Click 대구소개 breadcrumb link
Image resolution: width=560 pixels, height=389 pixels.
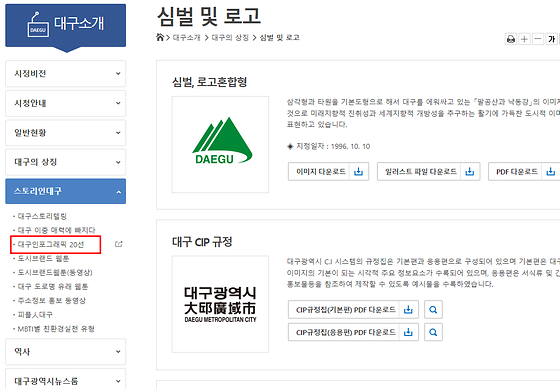tap(186, 38)
